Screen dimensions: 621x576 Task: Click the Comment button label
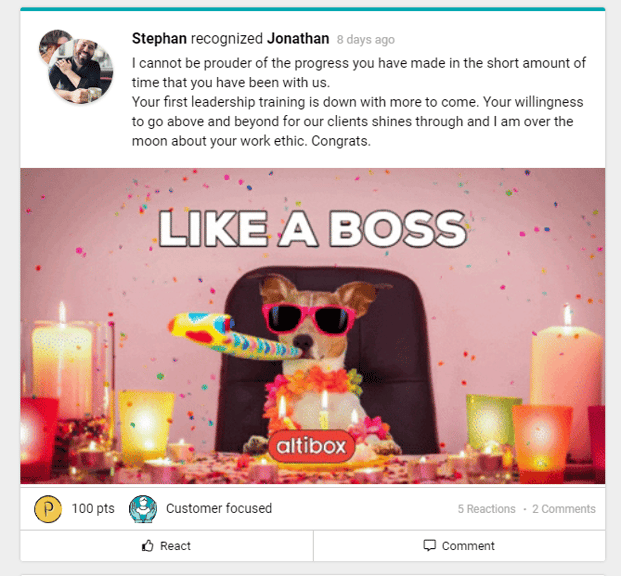click(468, 546)
